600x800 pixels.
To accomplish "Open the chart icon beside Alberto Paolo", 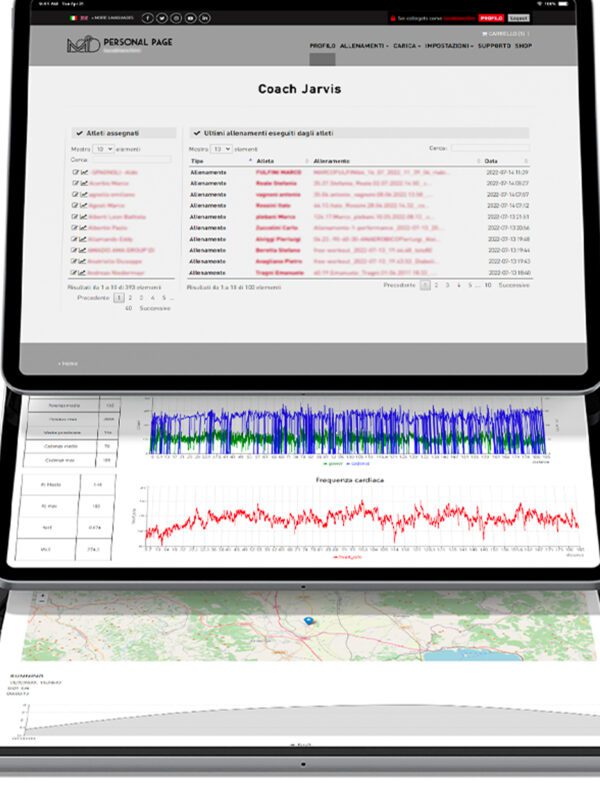I will pyautogui.click(x=84, y=227).
